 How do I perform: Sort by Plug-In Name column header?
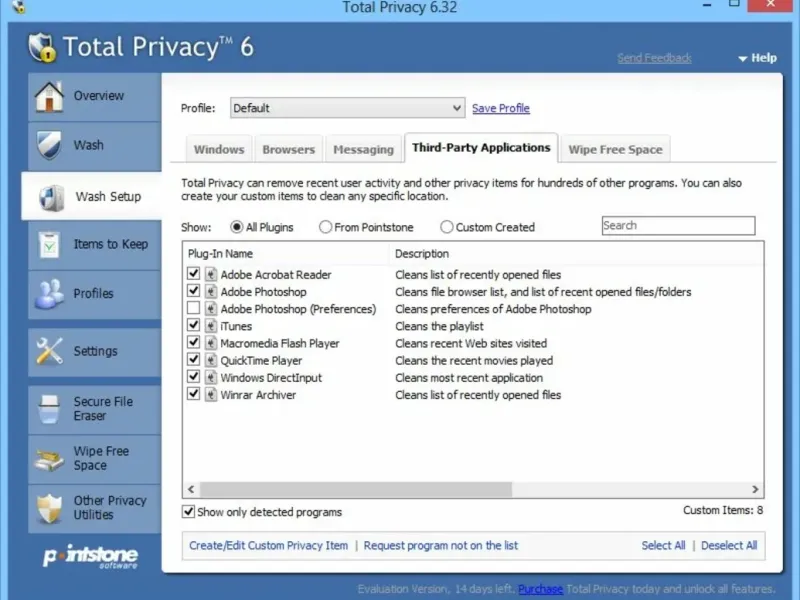point(286,254)
